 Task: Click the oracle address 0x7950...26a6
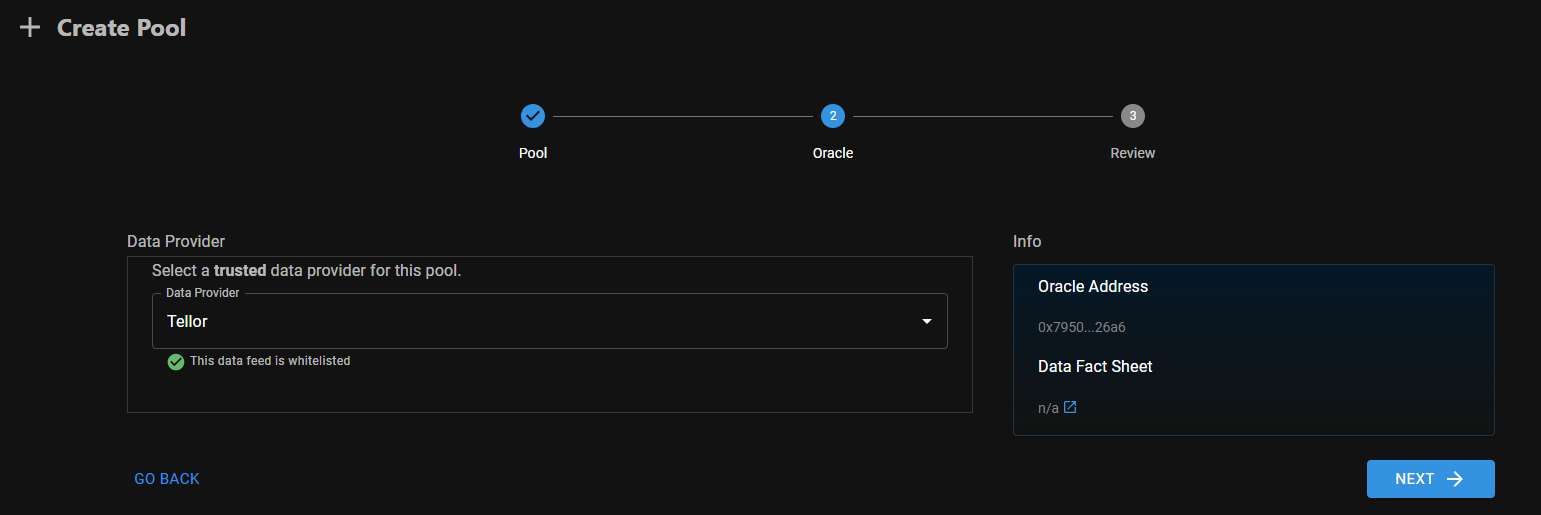(x=1082, y=327)
